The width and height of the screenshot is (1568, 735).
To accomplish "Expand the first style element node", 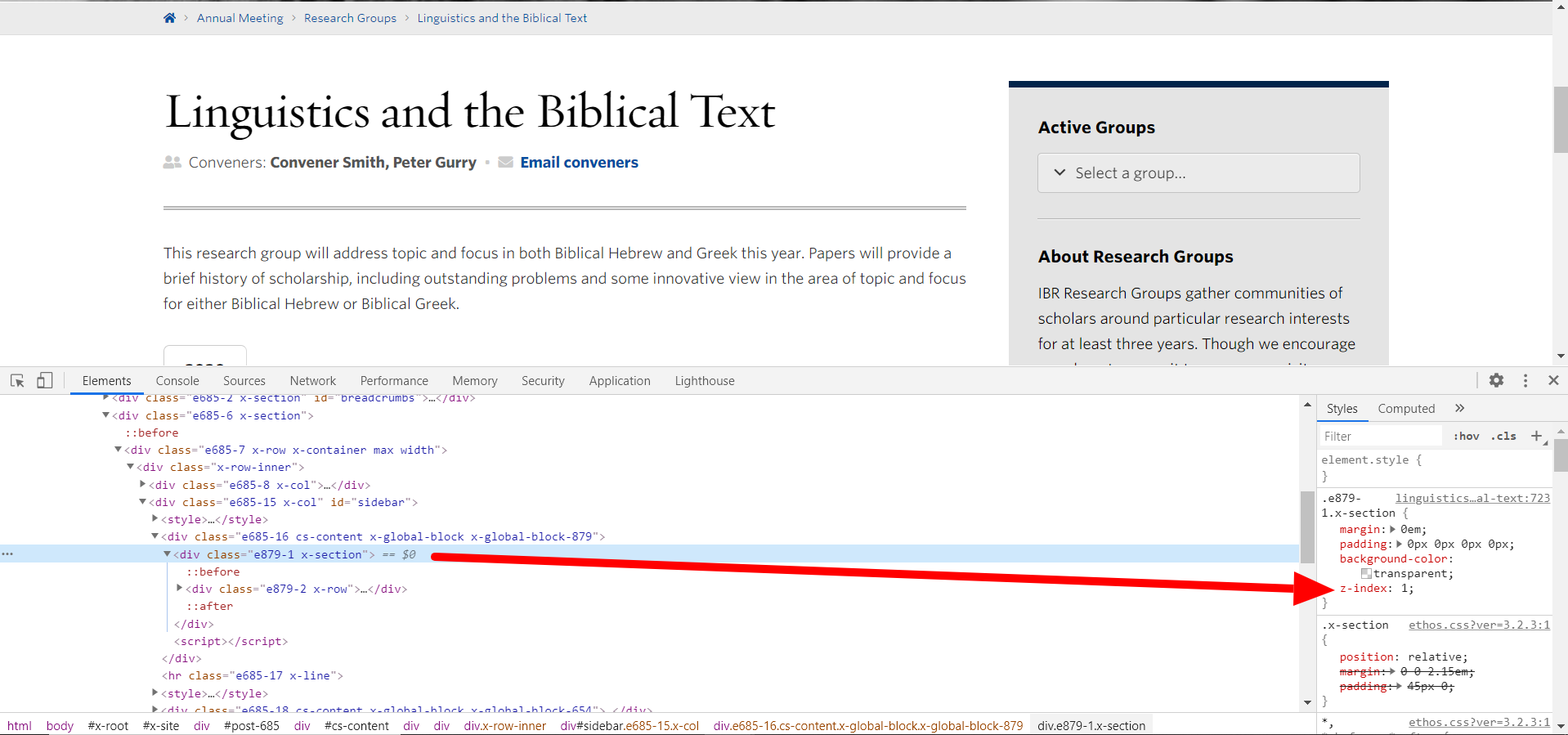I will pyautogui.click(x=155, y=519).
